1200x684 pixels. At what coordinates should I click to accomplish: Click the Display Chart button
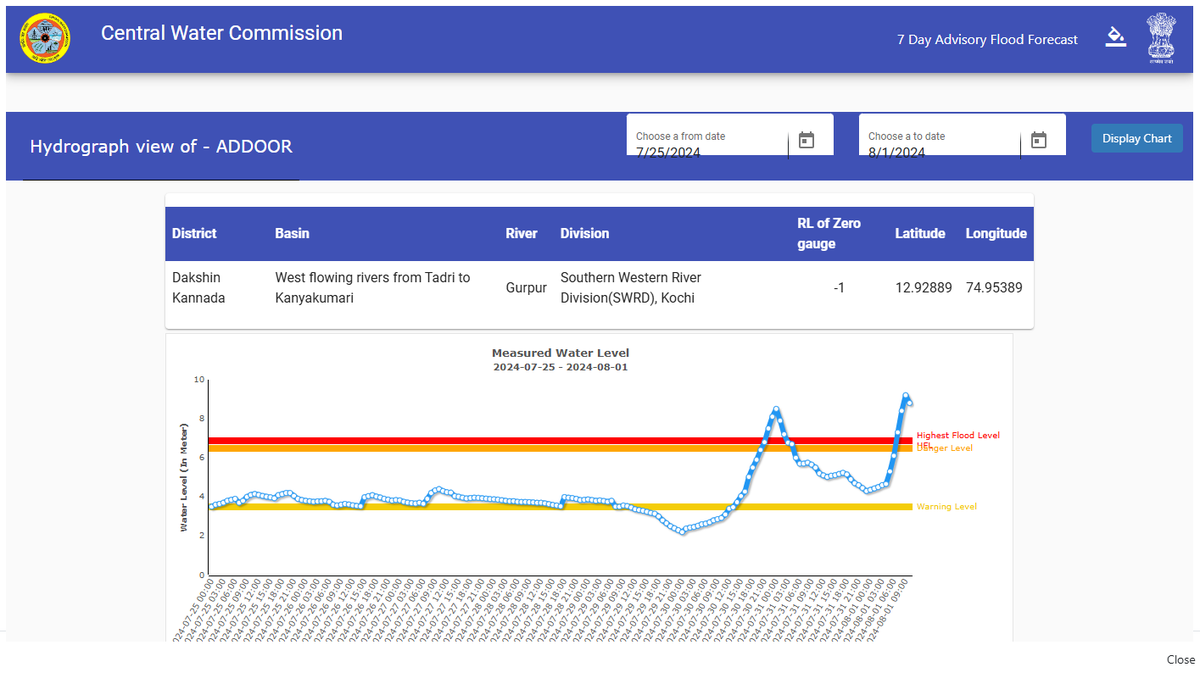pyautogui.click(x=1137, y=138)
